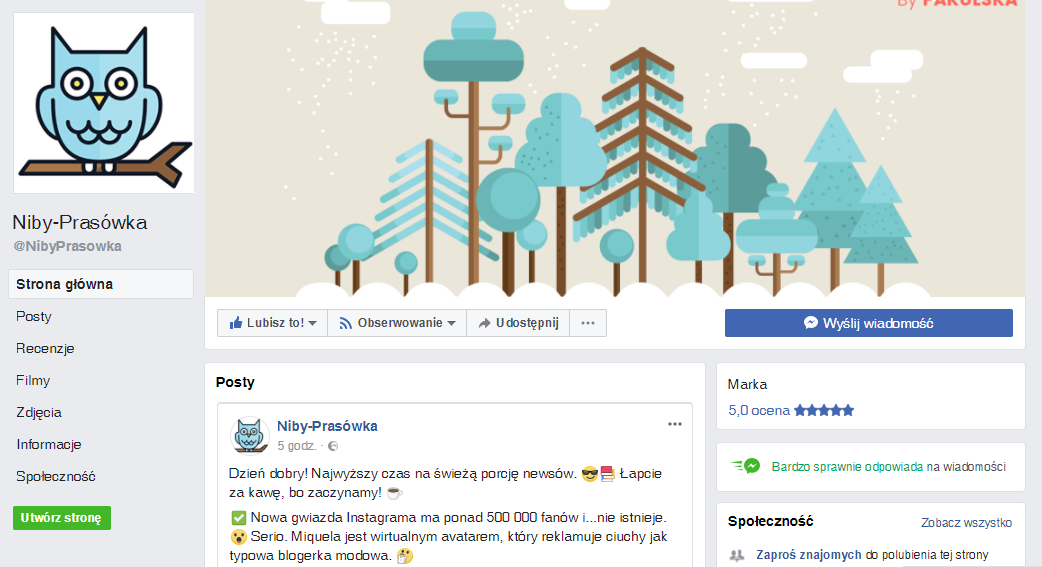The image size is (1042, 567).
Task: Click the owl profile picture
Action: click(x=104, y=103)
